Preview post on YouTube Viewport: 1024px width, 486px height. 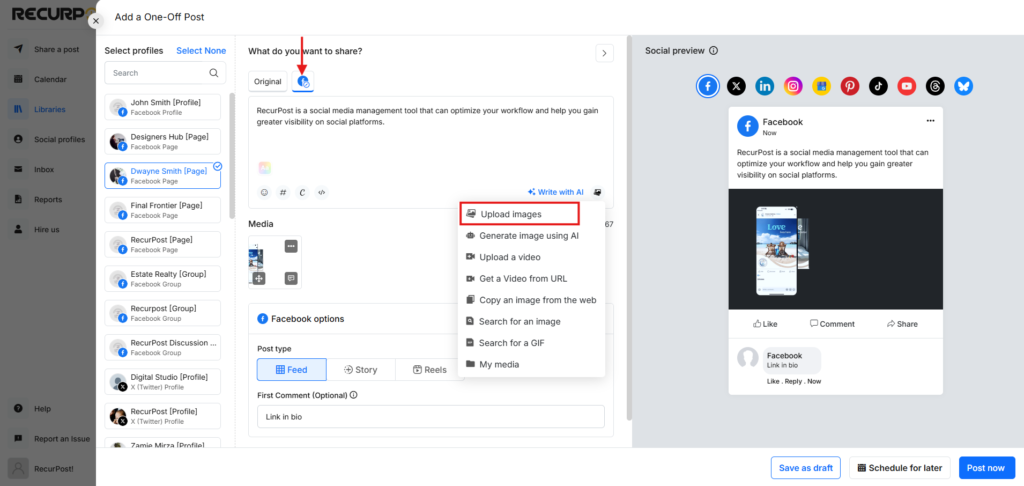[906, 86]
